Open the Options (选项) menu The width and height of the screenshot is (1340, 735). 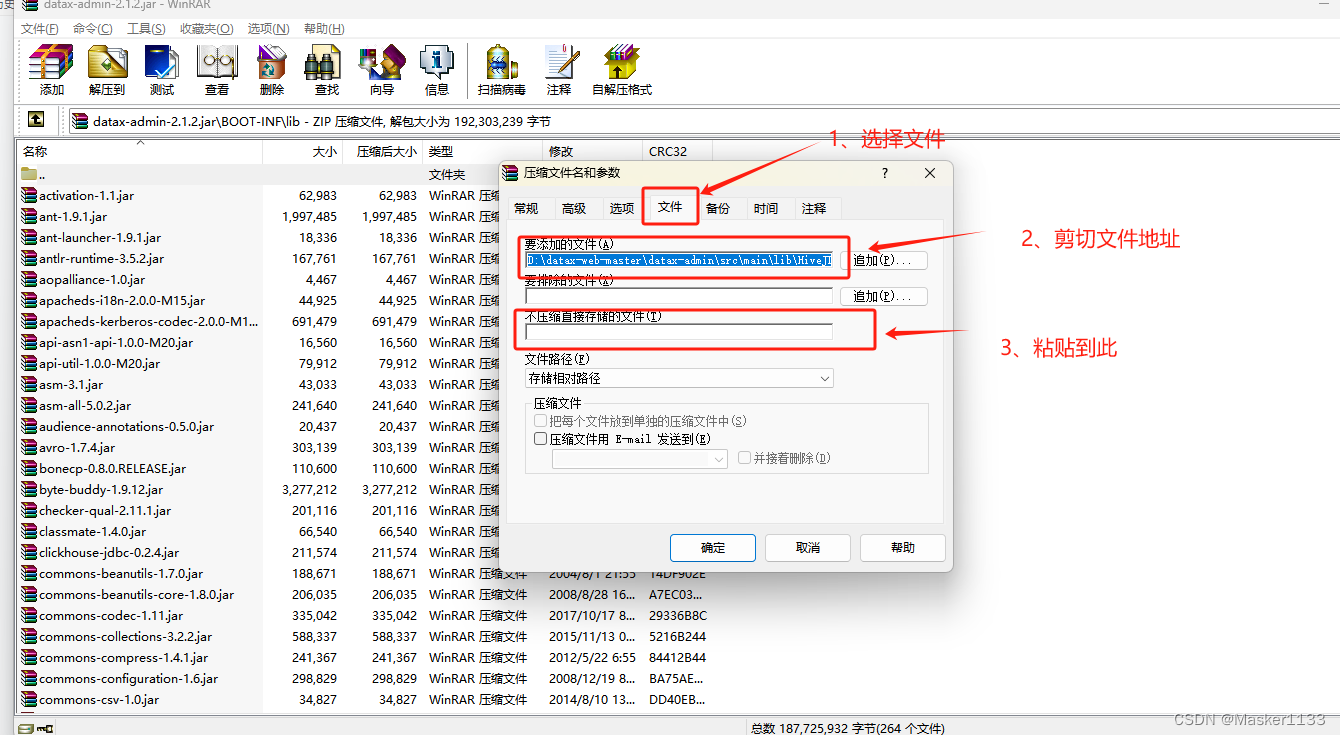pos(268,29)
